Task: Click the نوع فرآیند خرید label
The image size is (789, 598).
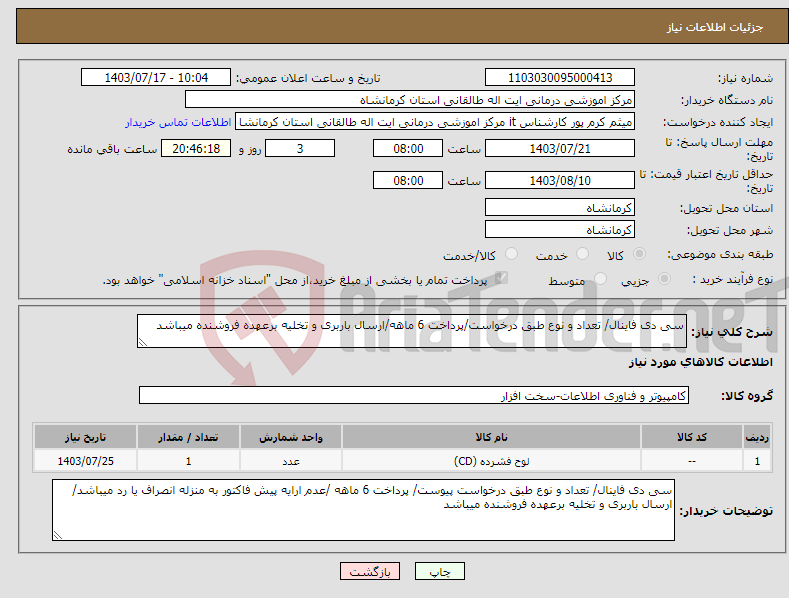Action: [733, 279]
